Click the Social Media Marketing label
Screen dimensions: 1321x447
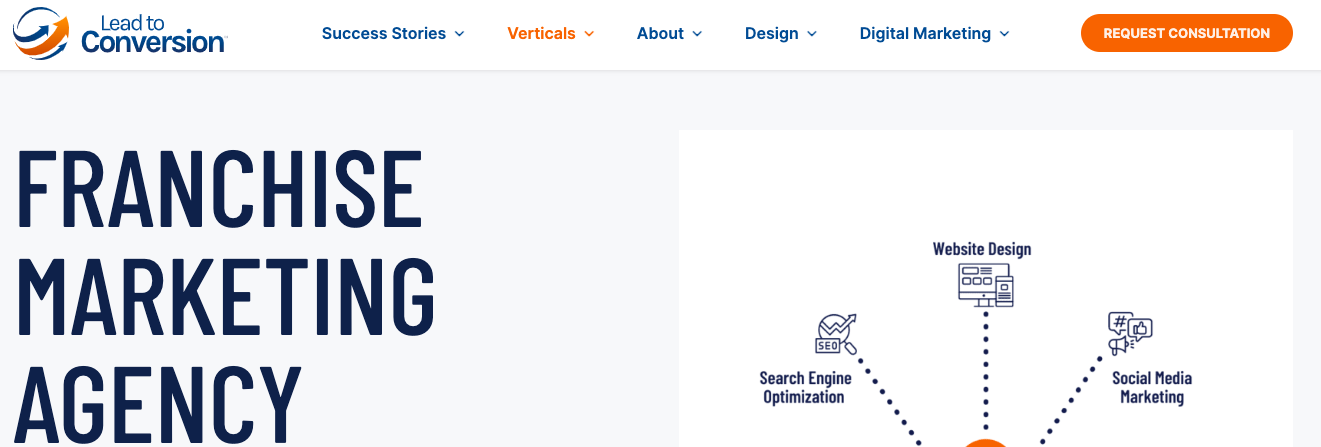coord(1151,387)
